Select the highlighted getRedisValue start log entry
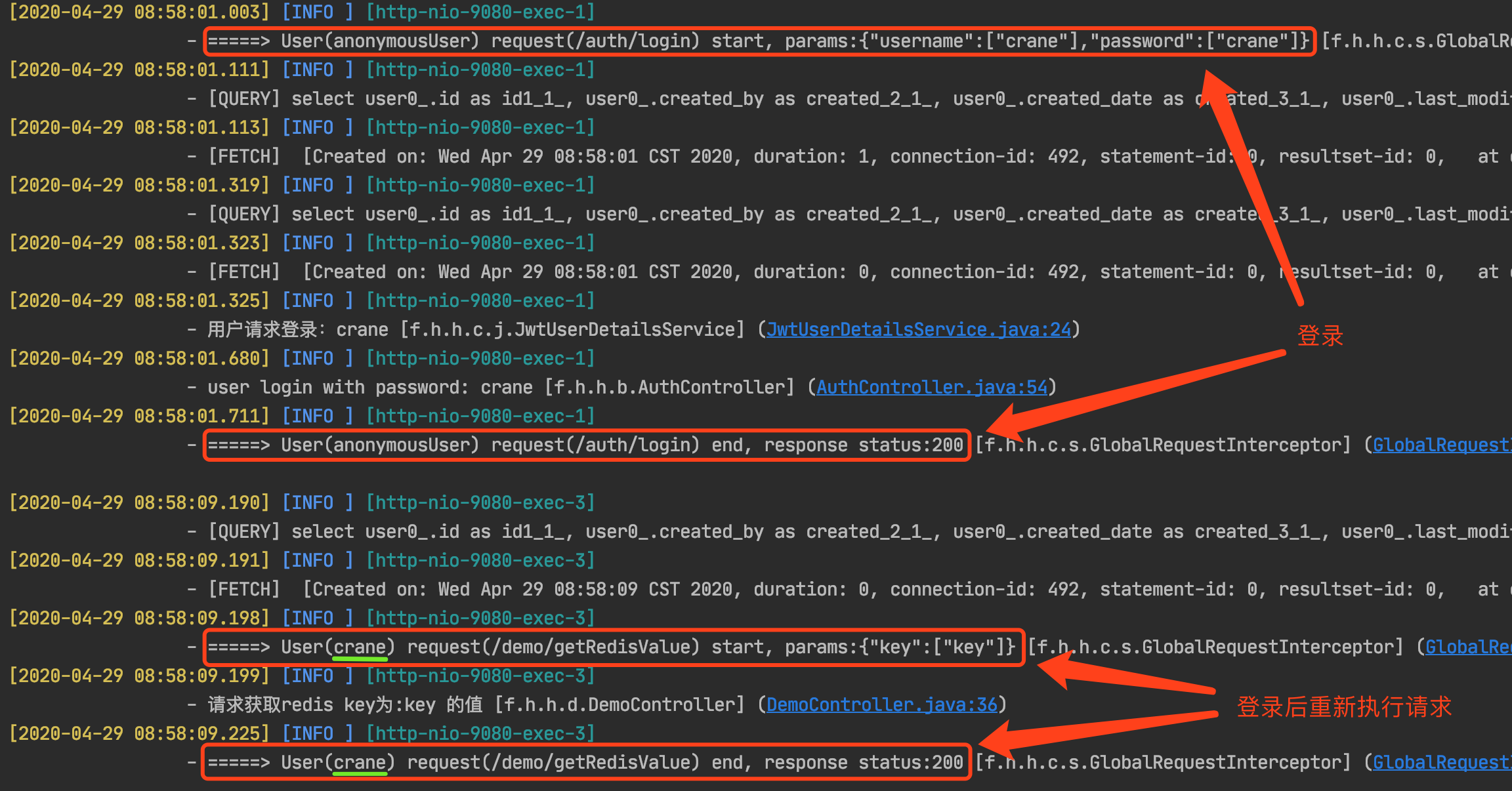This screenshot has height=791, width=1512. [x=610, y=646]
